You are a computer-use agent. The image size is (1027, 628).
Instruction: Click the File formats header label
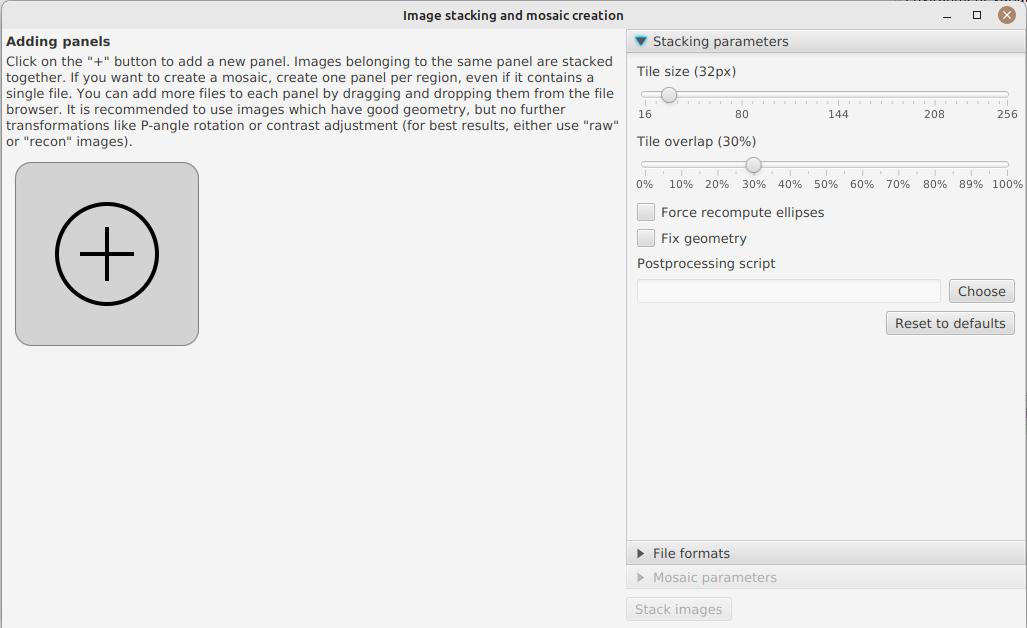tap(691, 553)
